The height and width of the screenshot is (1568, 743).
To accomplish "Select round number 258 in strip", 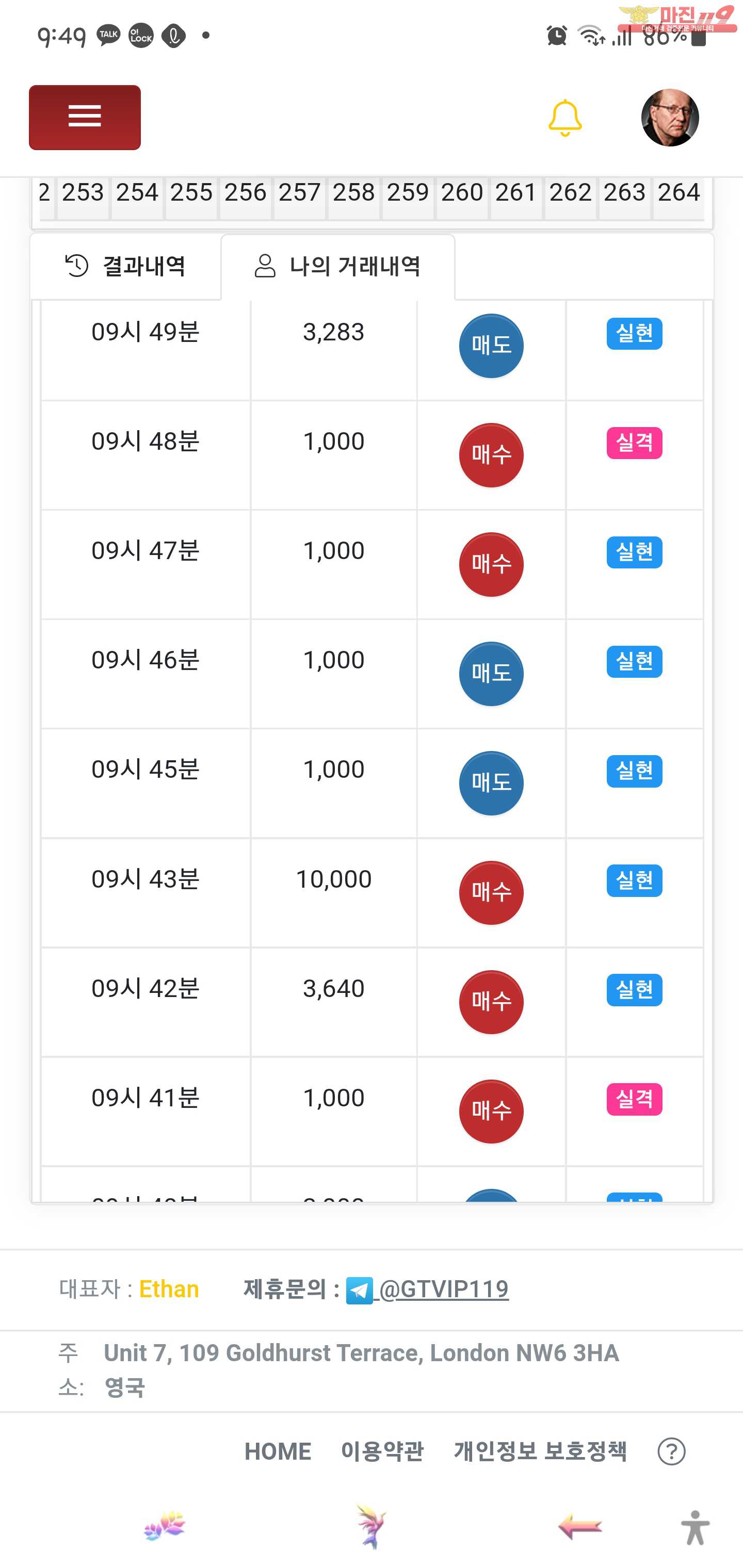I will point(354,193).
